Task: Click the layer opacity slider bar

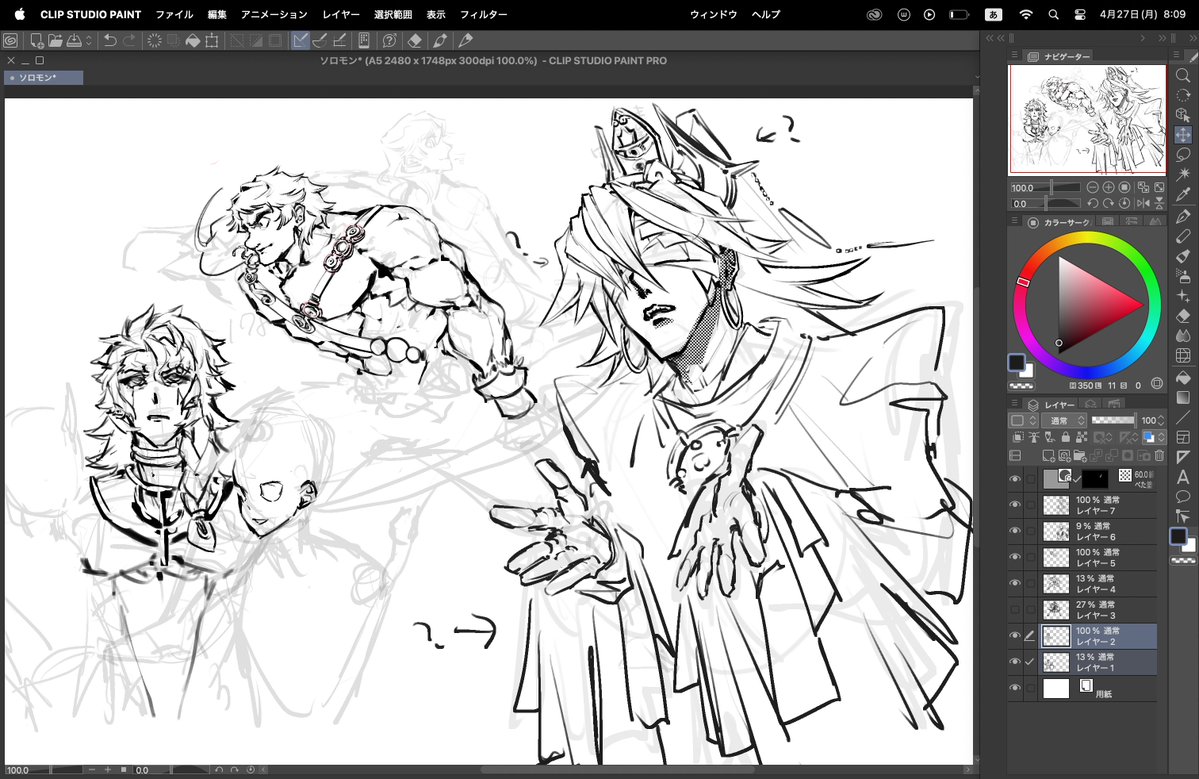Action: click(1113, 420)
